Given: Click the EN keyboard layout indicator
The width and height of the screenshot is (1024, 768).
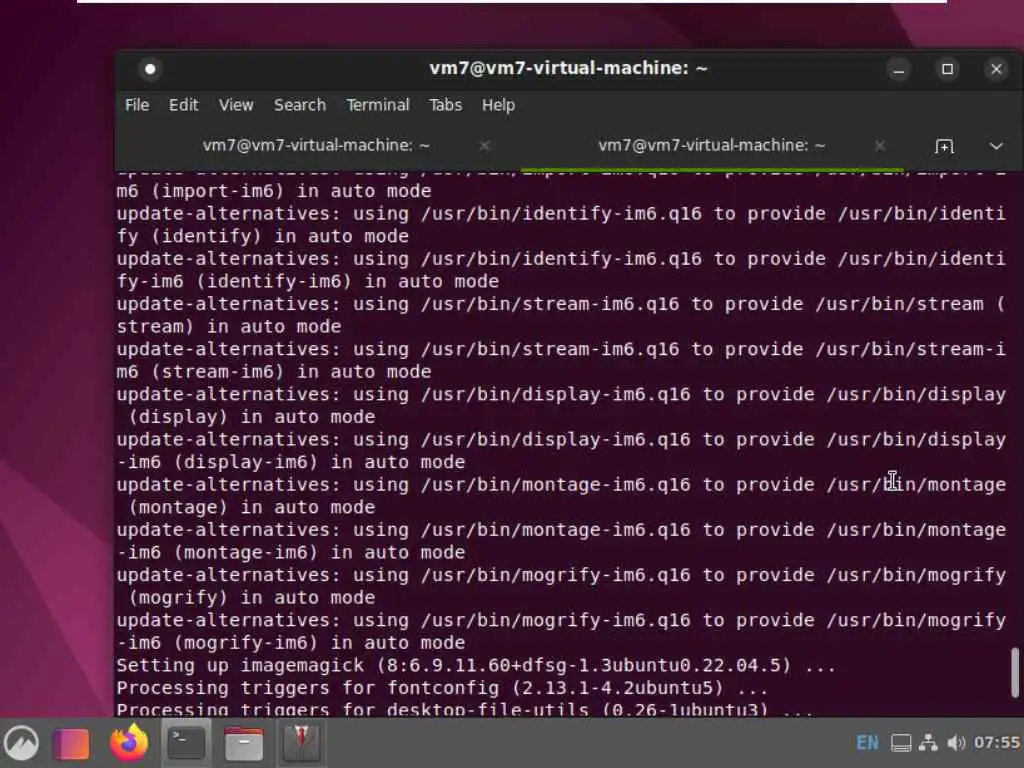Looking at the screenshot, I should coord(867,743).
